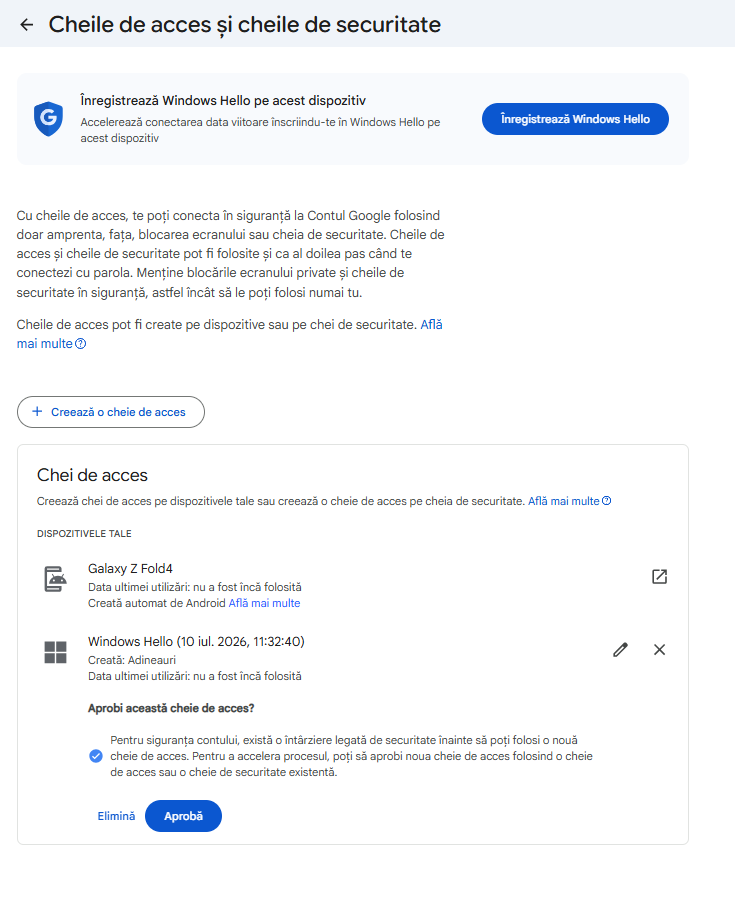Approve the passkey with Aprobă button
This screenshot has width=735, height=910.
pyautogui.click(x=183, y=816)
